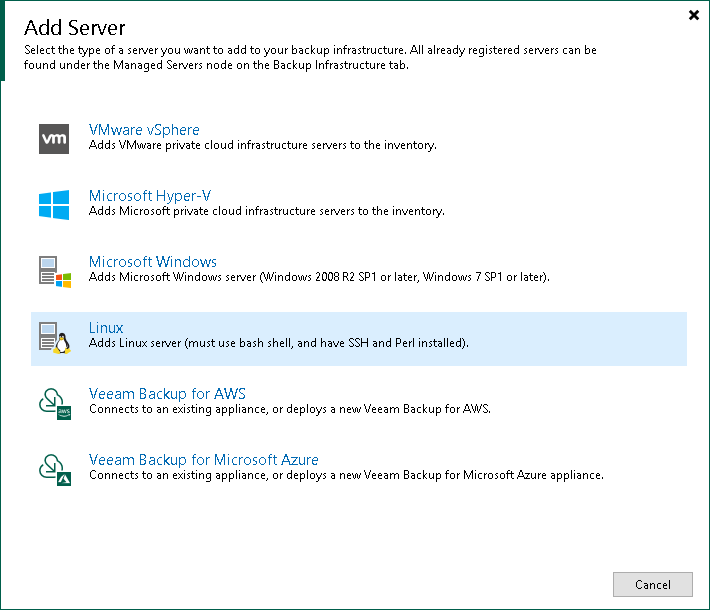Click the Microsoft Windows server icon
Viewport: 710px width, 610px height.
[53, 271]
